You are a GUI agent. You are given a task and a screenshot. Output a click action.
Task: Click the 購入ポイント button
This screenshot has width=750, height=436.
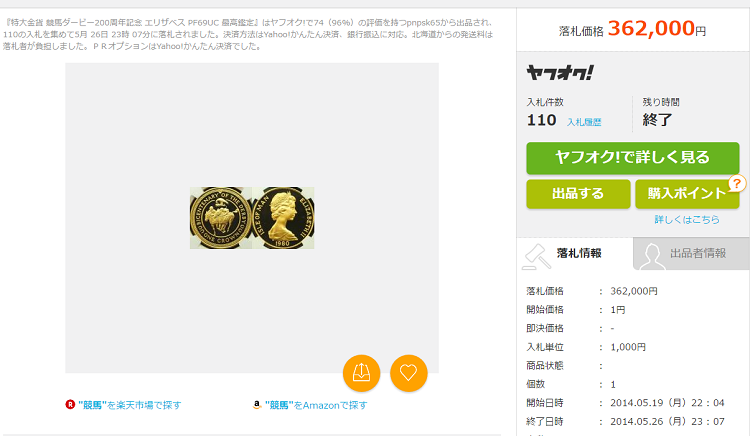687,194
